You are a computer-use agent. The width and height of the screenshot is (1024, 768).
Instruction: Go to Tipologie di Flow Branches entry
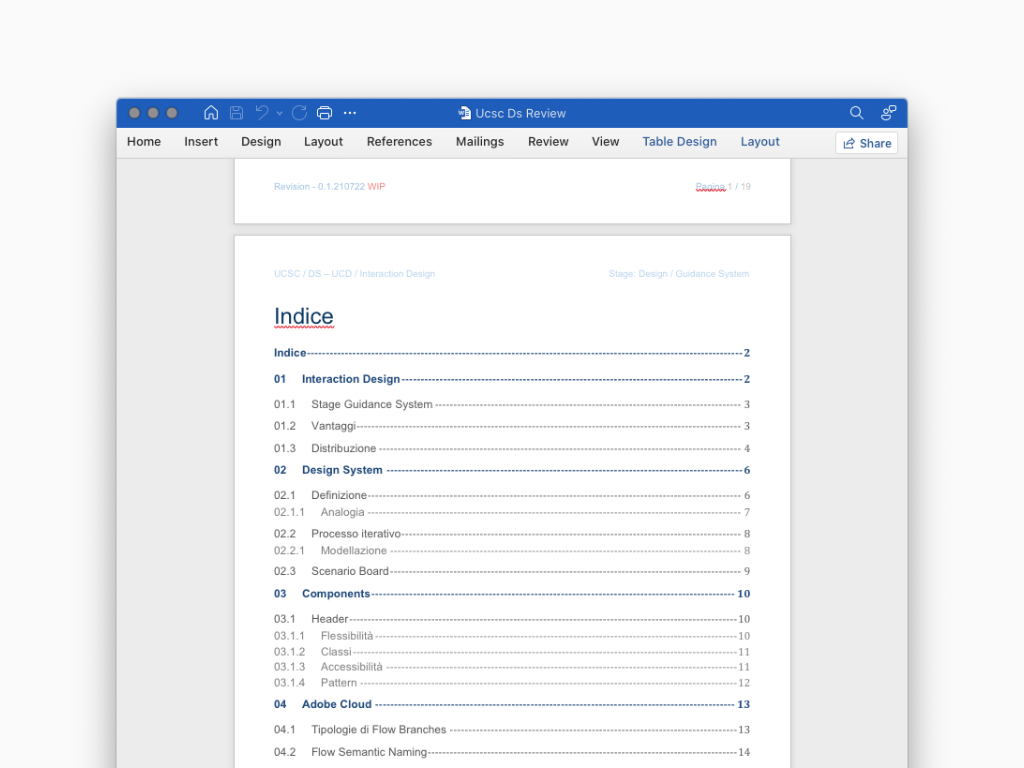coord(511,729)
